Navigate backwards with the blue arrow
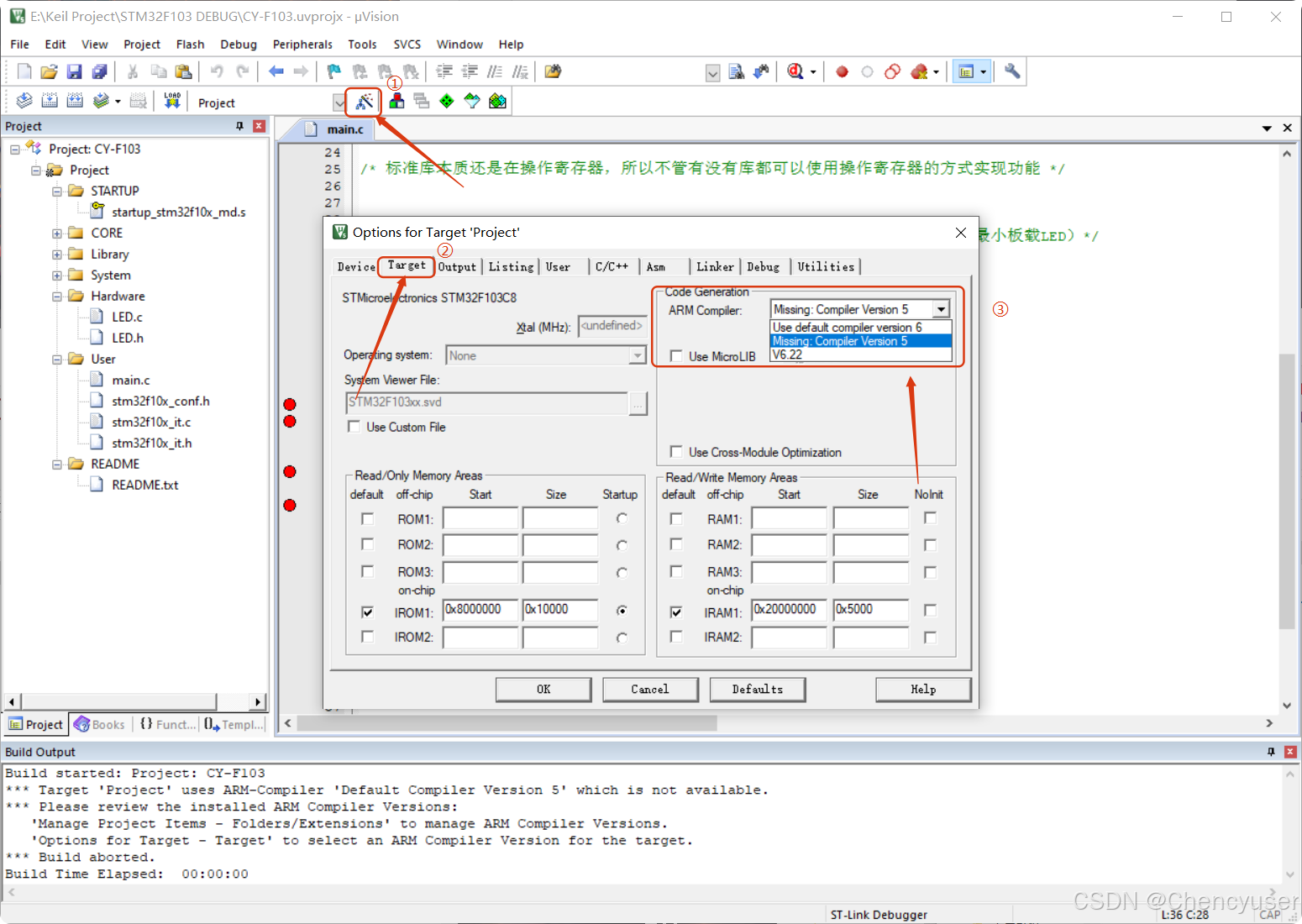The image size is (1302, 924). [x=276, y=71]
